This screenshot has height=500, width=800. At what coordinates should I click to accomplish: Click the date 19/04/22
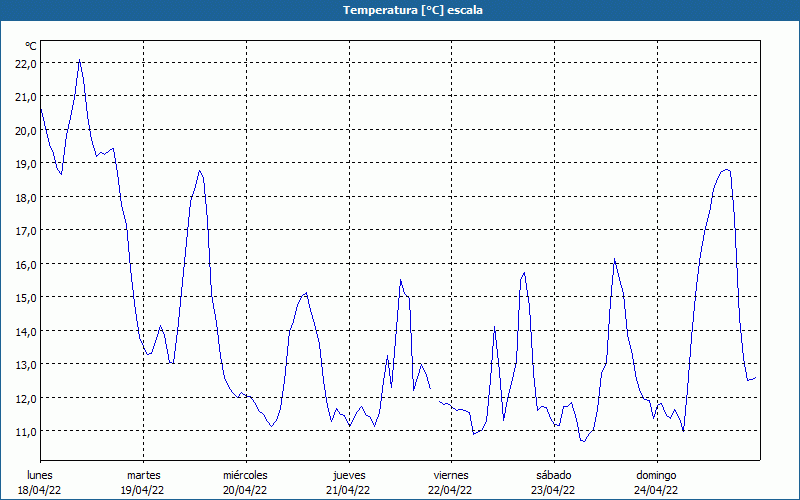pyautogui.click(x=142, y=490)
